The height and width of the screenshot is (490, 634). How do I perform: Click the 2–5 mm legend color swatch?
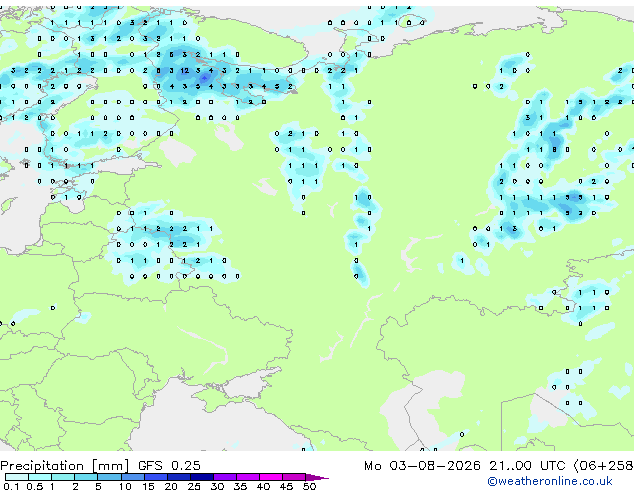pos(87,477)
